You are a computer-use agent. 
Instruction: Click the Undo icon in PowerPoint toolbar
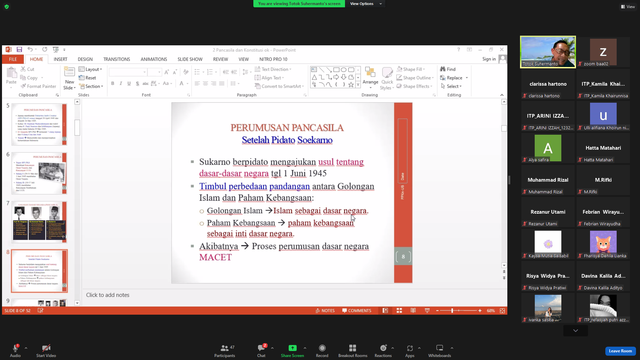[x=30, y=49]
